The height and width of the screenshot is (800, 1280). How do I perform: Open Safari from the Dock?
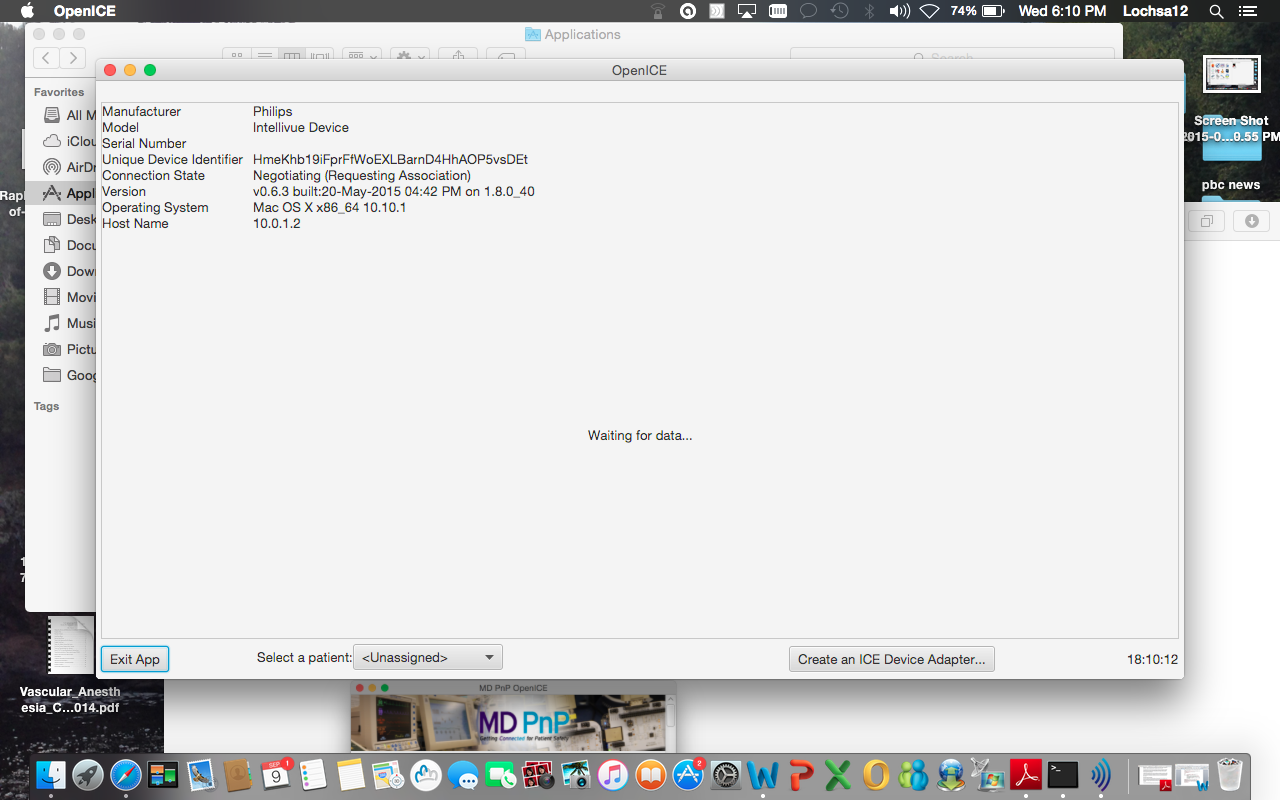point(126,774)
